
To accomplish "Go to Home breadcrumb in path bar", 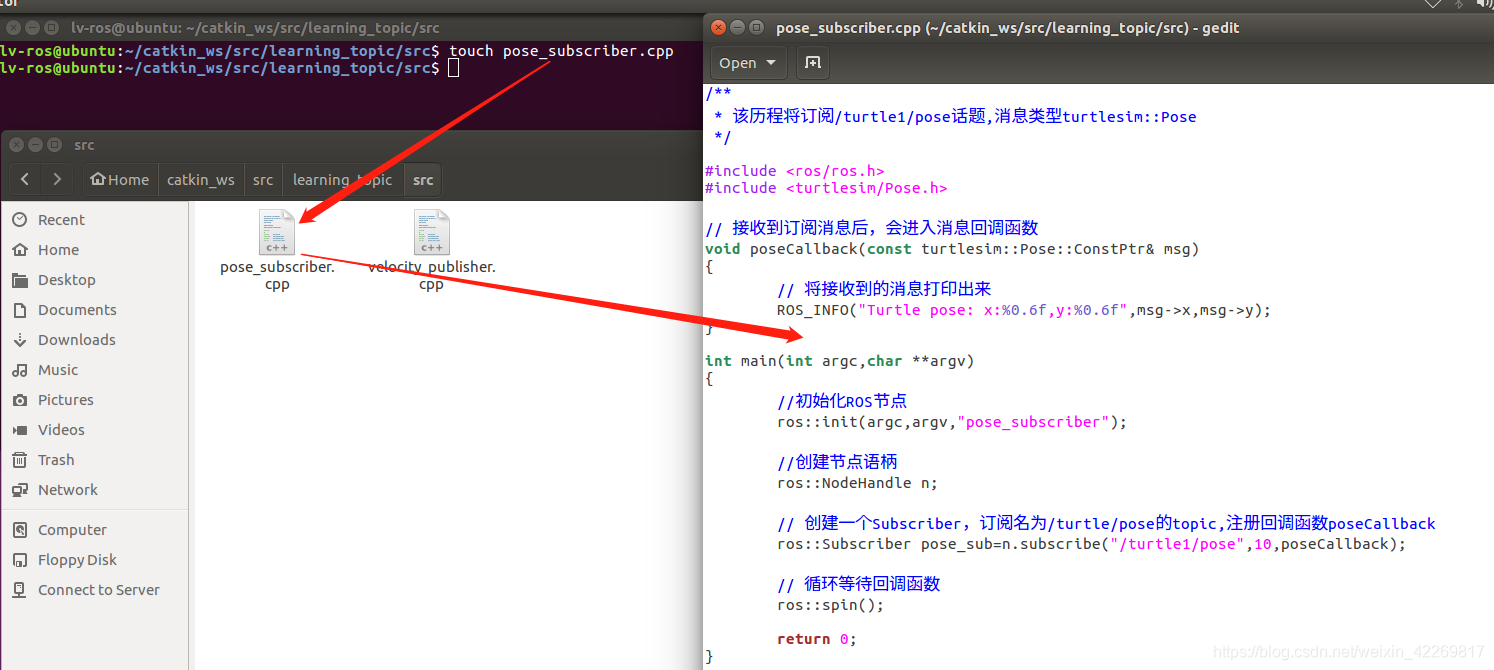I will (x=119, y=180).
